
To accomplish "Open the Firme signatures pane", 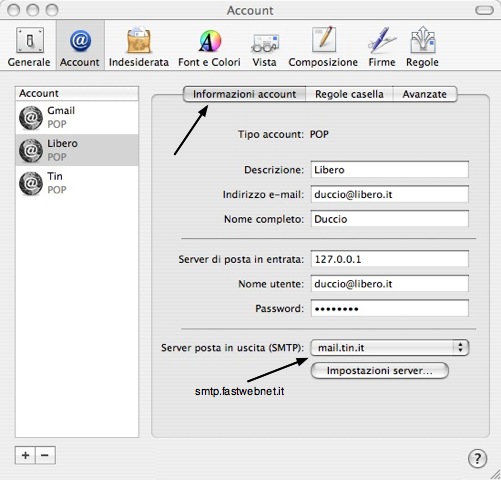I will [x=382, y=47].
